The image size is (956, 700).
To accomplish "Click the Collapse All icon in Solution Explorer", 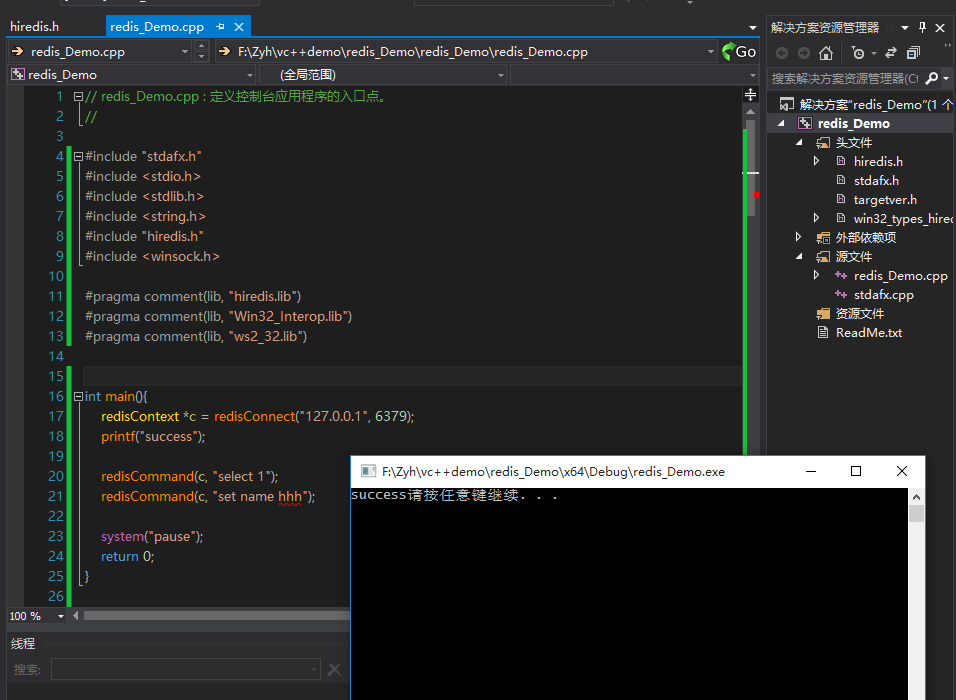I will tap(913, 53).
